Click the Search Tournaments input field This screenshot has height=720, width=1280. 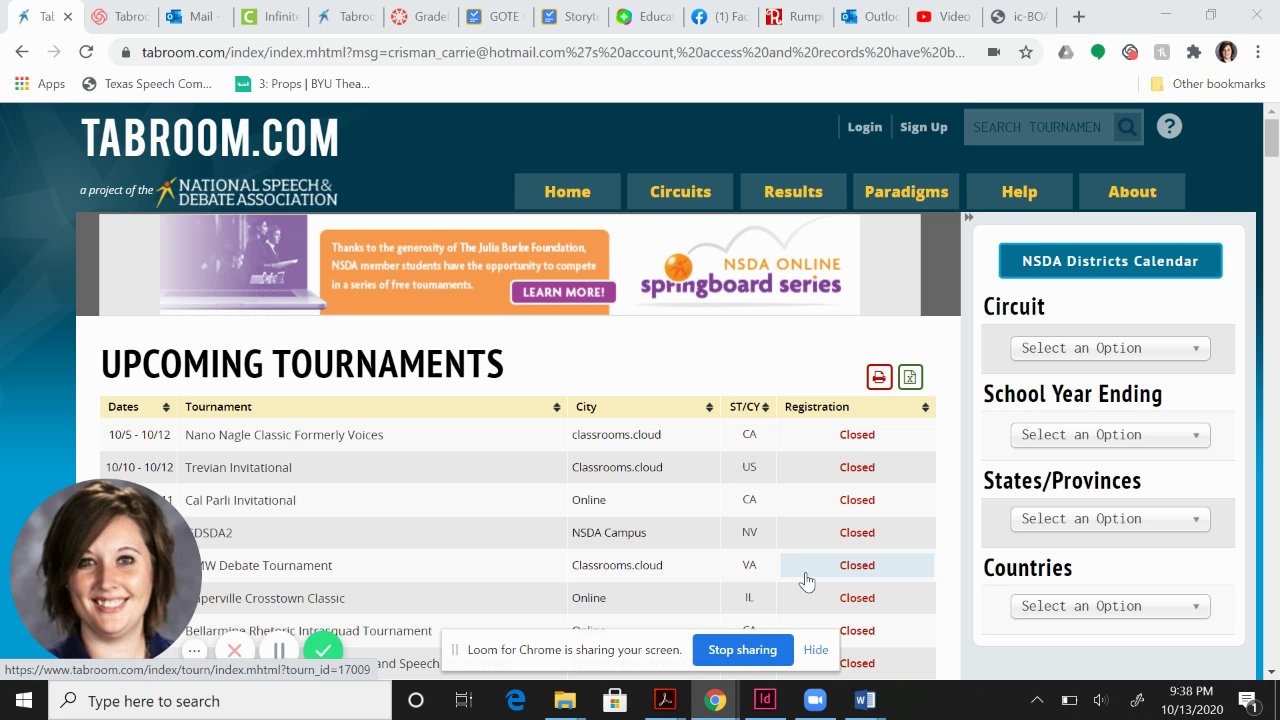tap(1037, 127)
